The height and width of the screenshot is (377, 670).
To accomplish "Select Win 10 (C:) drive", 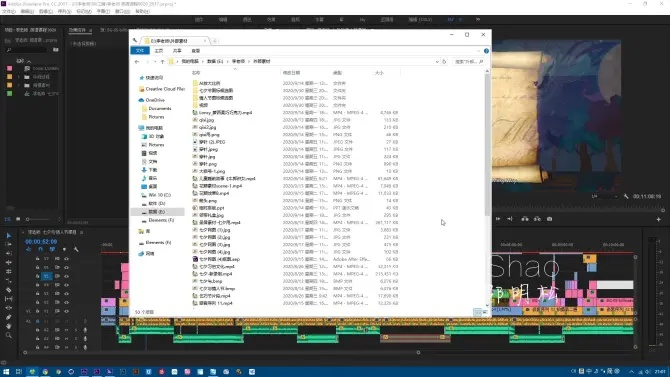I will (159, 195).
